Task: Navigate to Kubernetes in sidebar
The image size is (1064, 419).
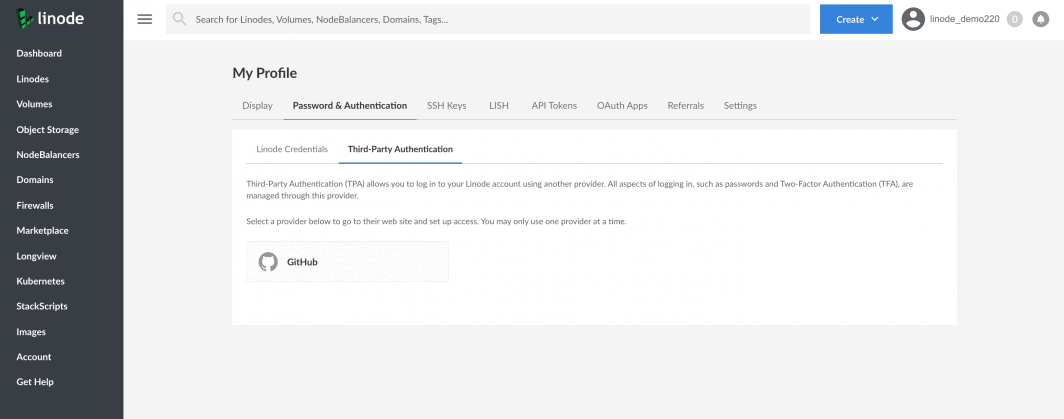Action: [x=42, y=281]
